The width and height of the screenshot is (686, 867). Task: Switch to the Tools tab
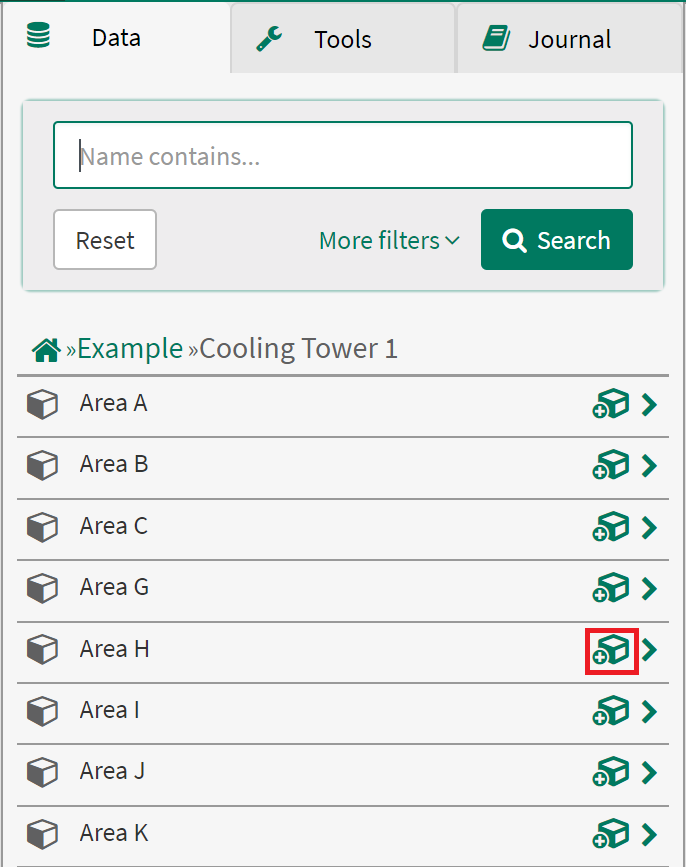pyautogui.click(x=342, y=38)
